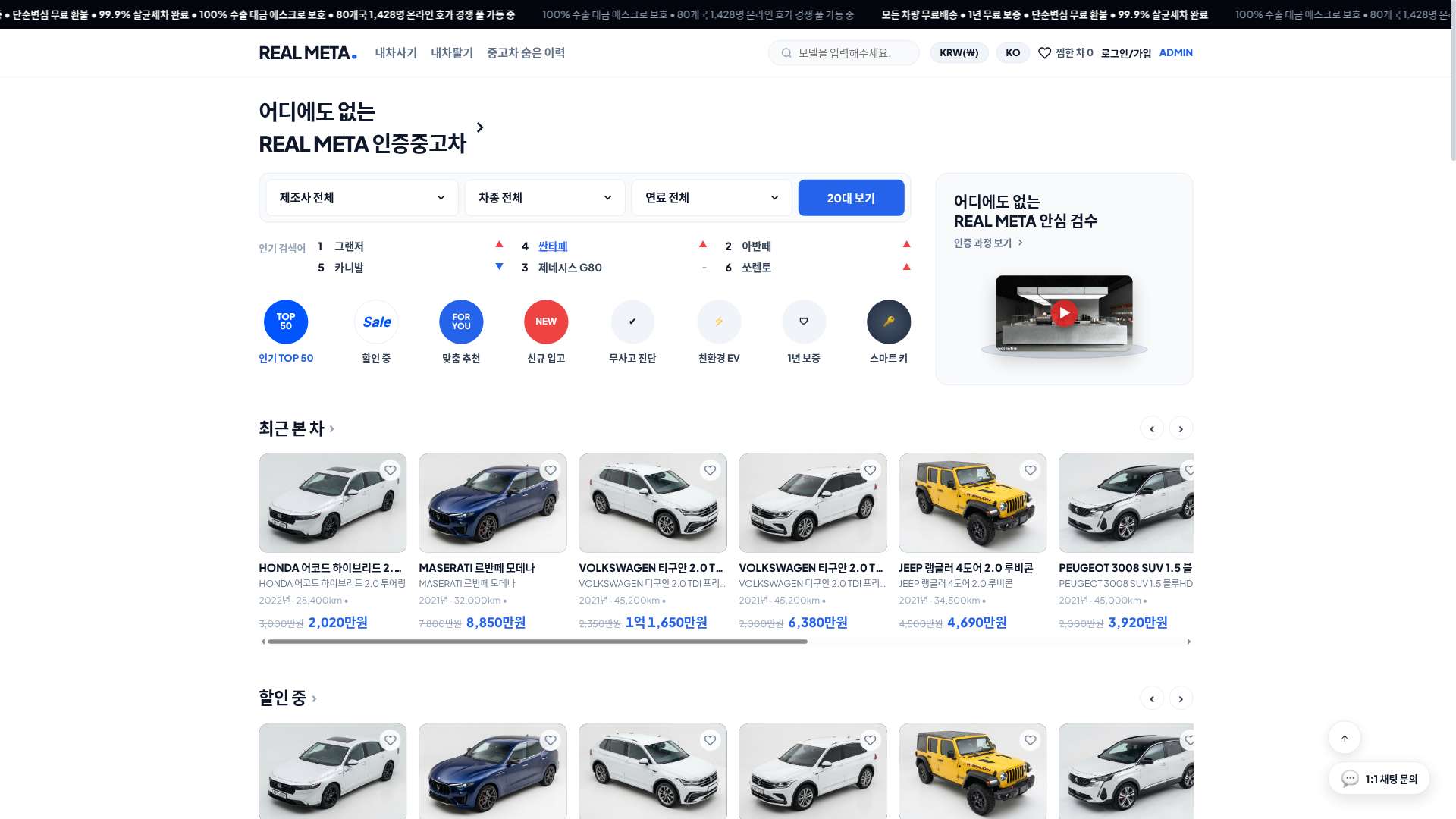
Task: Go to previous slide in 할인 중
Action: coord(1152,698)
